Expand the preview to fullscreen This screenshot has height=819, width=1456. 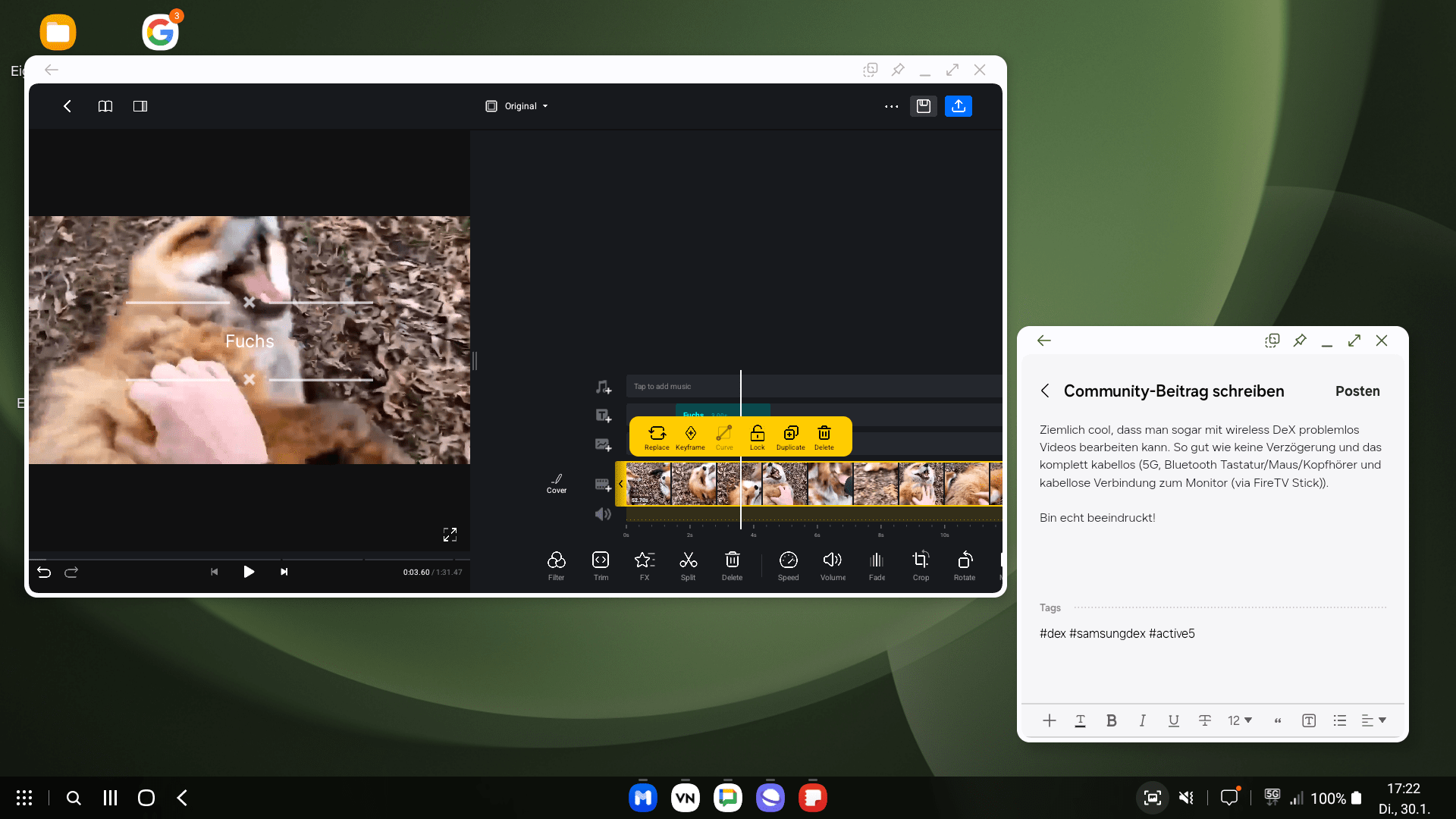click(x=450, y=535)
